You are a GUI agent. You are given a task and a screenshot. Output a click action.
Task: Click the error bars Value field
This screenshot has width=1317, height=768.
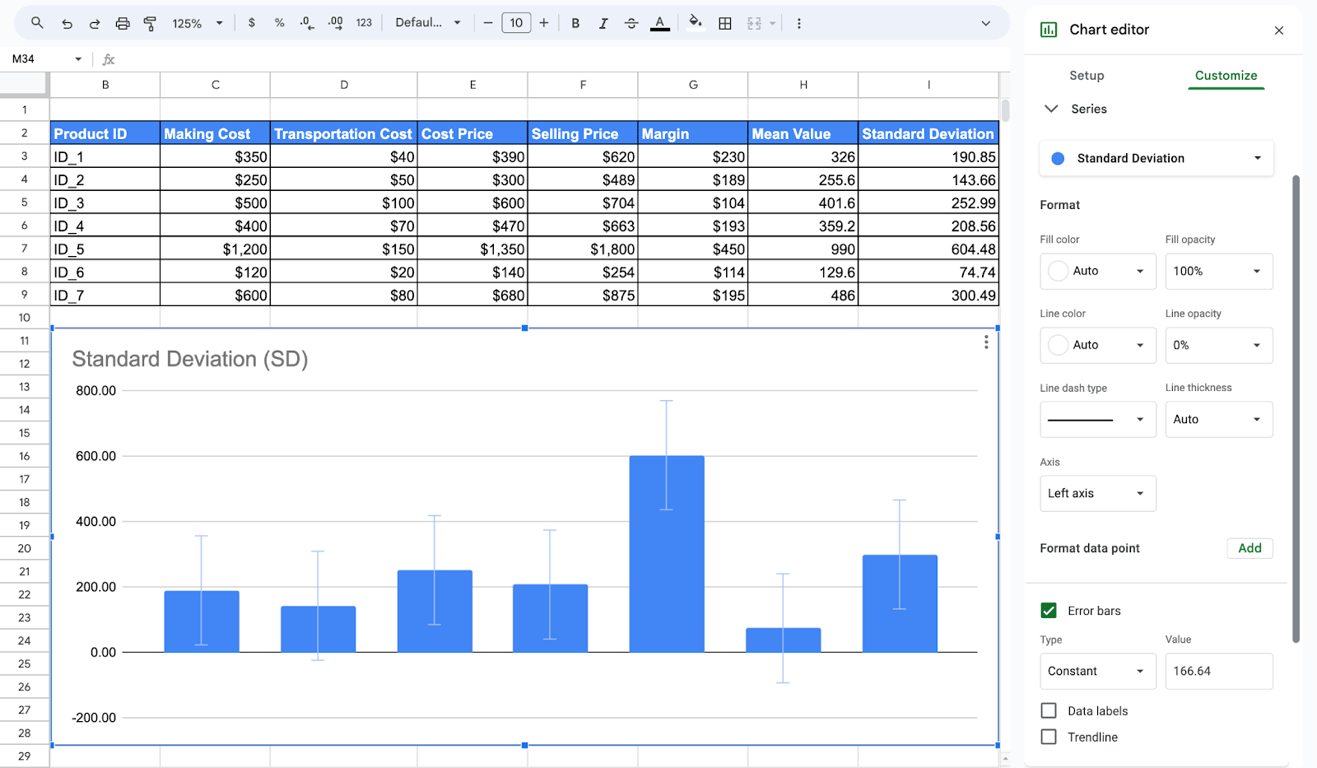click(1219, 671)
